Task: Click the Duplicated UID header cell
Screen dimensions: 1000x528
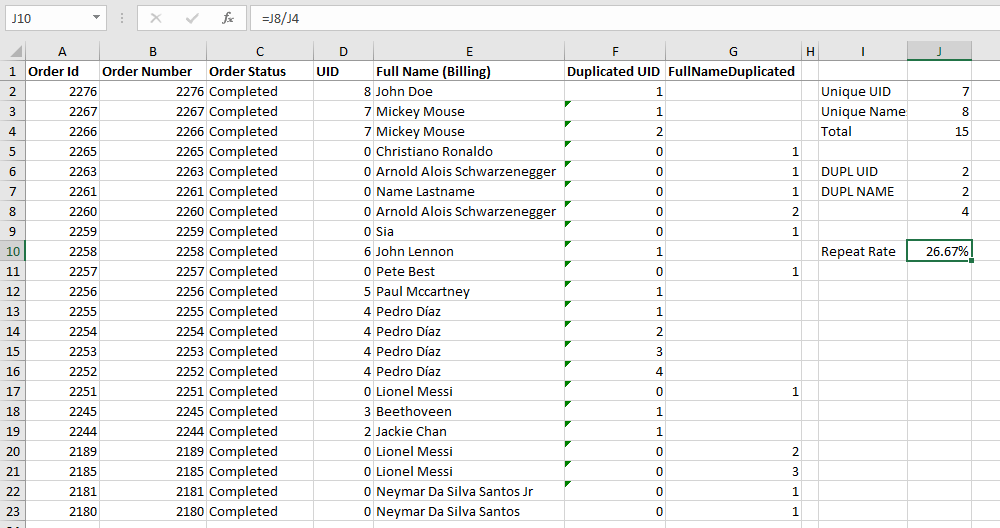Action: tap(615, 71)
